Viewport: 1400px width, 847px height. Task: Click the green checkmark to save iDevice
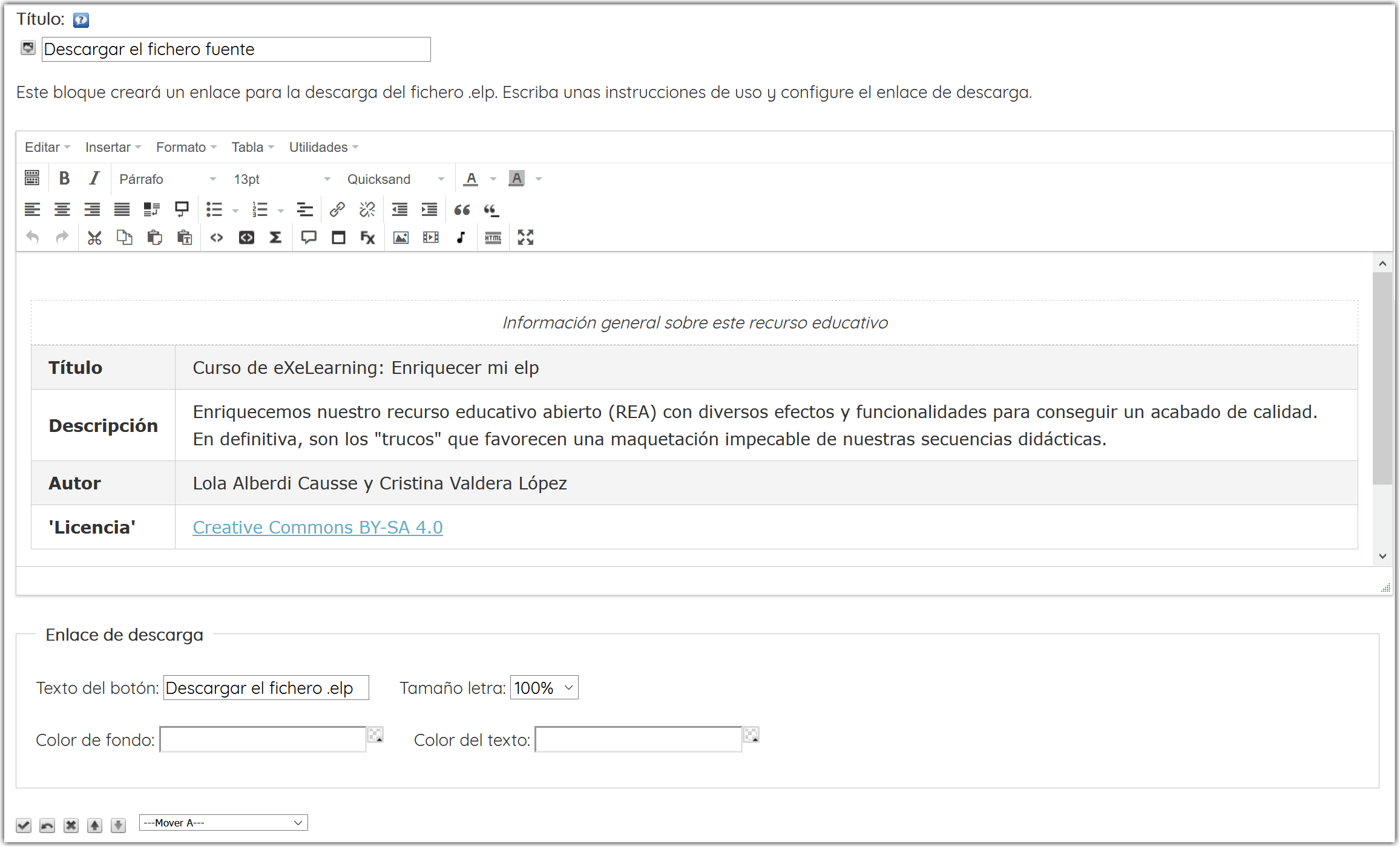click(24, 825)
